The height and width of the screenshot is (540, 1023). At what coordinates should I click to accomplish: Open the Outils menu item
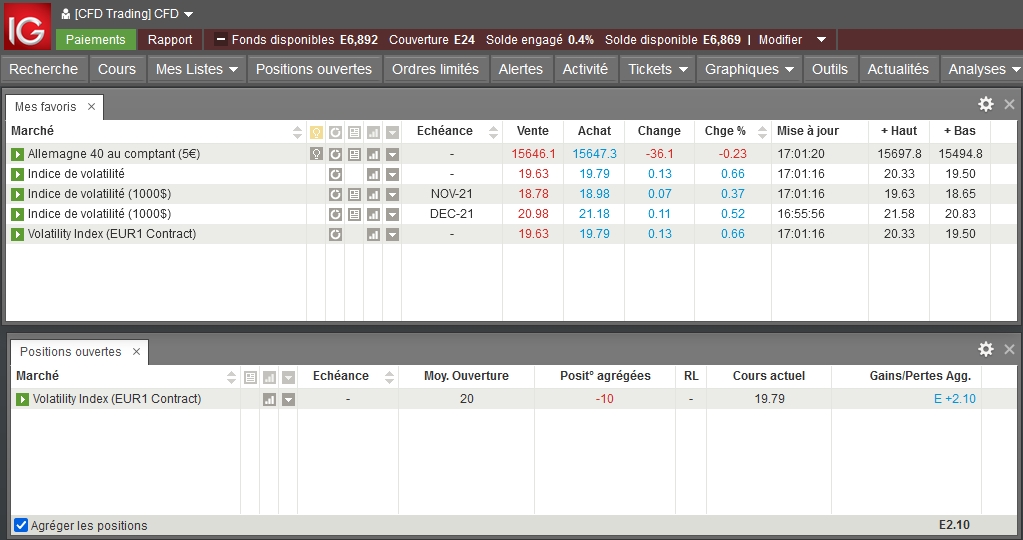coord(830,69)
